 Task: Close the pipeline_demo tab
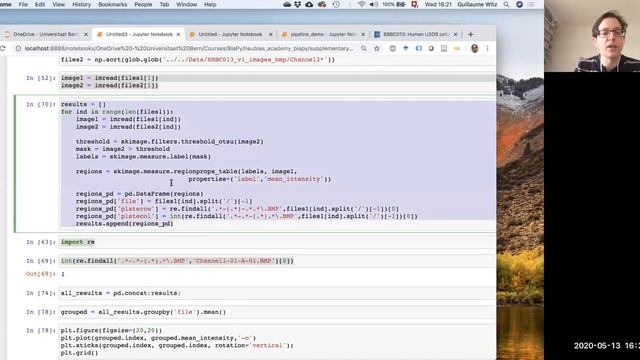pyautogui.click(x=363, y=35)
